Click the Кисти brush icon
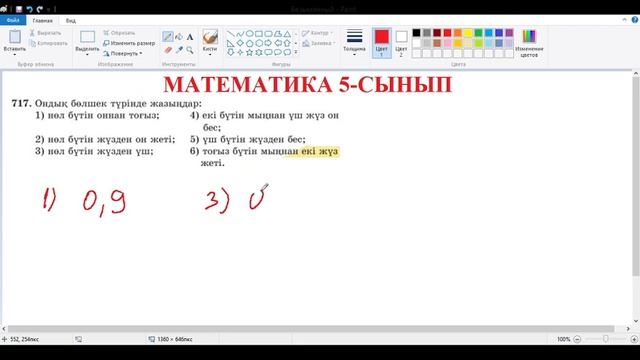 tap(210, 37)
